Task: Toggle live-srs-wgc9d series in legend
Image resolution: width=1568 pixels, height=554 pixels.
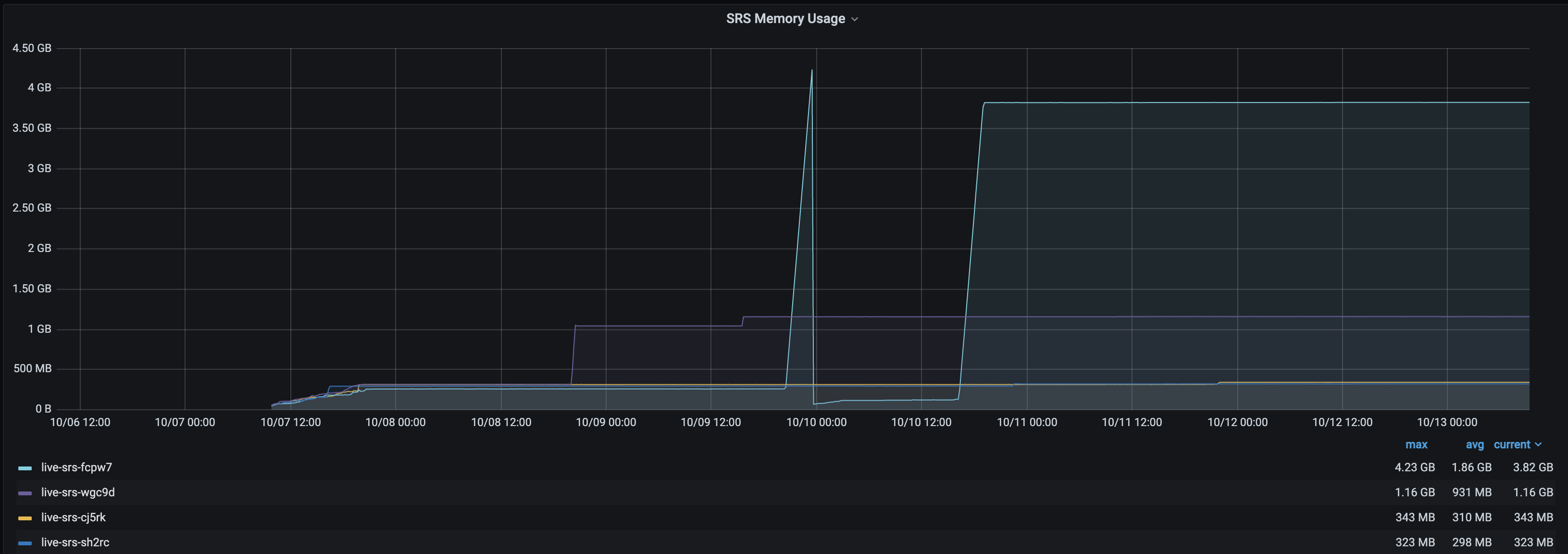Action: point(78,492)
